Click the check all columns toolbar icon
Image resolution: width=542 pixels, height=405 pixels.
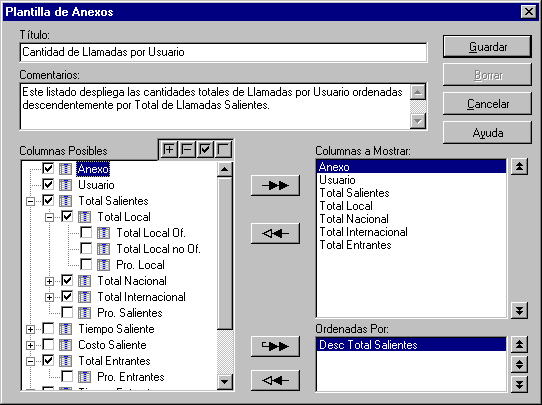tap(205, 150)
